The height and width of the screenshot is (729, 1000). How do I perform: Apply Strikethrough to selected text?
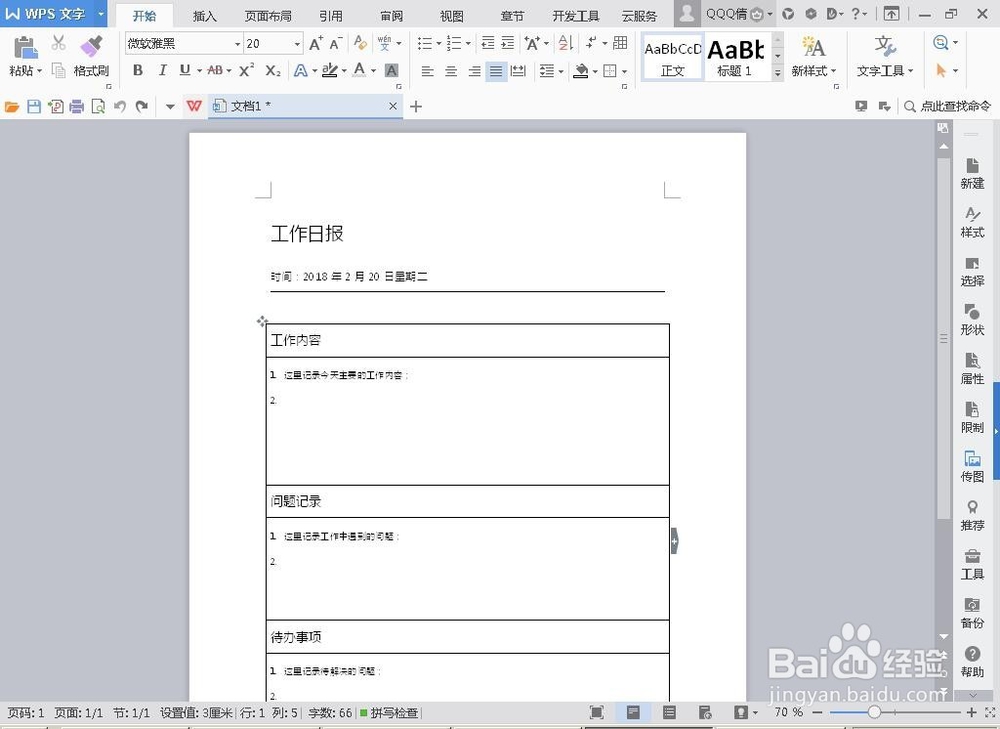tap(215, 71)
